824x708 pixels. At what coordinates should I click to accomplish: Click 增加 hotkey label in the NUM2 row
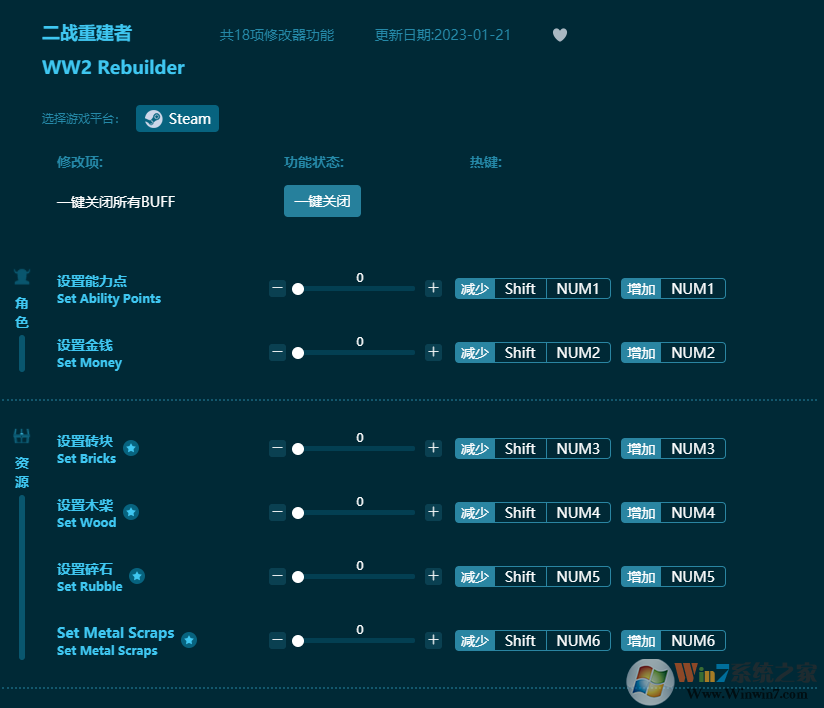point(641,353)
